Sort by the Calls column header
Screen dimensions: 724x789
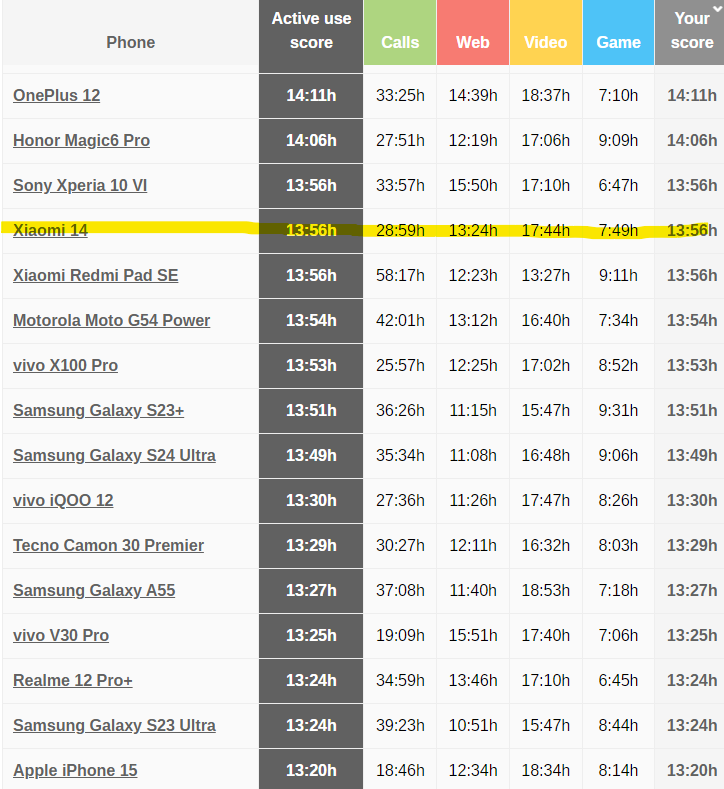point(400,42)
